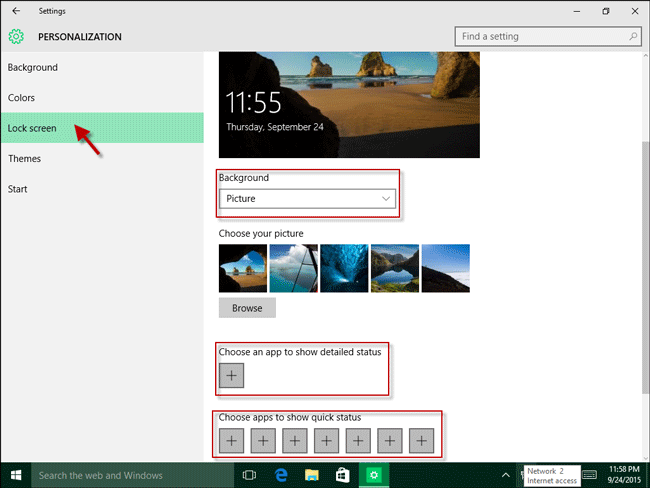The height and width of the screenshot is (488, 650).
Task: Click sixth quick status plus button
Action: tap(390, 440)
